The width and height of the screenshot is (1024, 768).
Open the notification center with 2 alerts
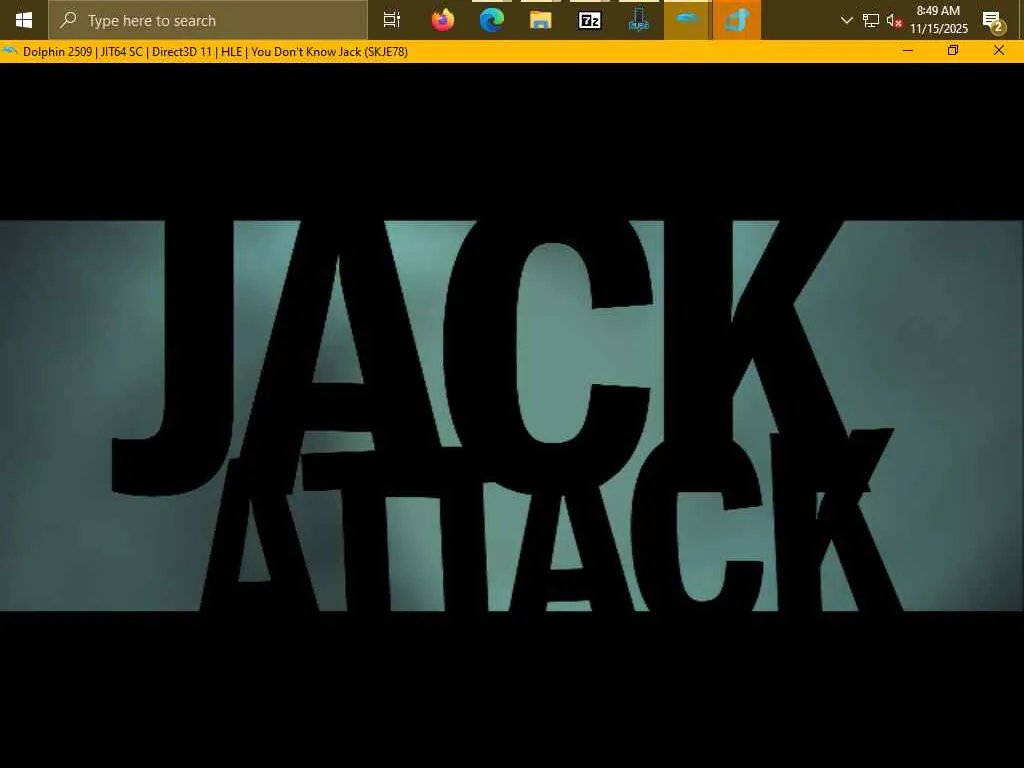(993, 20)
